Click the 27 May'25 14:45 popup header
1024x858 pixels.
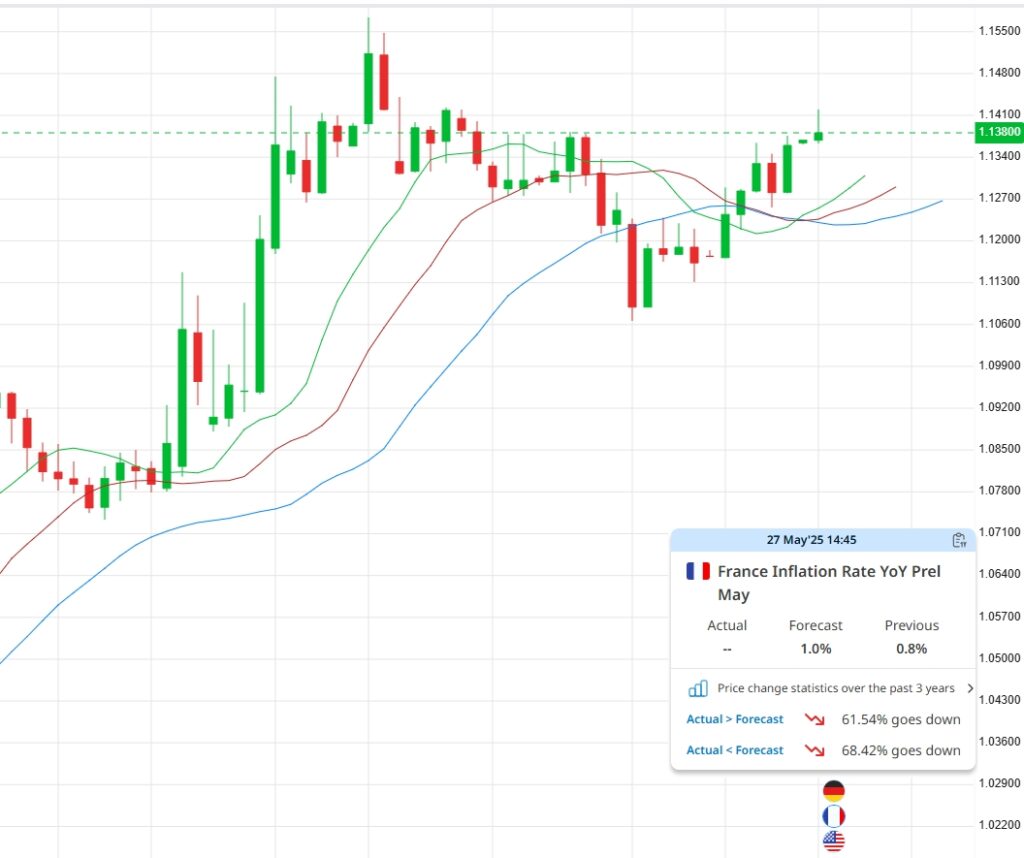(x=811, y=540)
